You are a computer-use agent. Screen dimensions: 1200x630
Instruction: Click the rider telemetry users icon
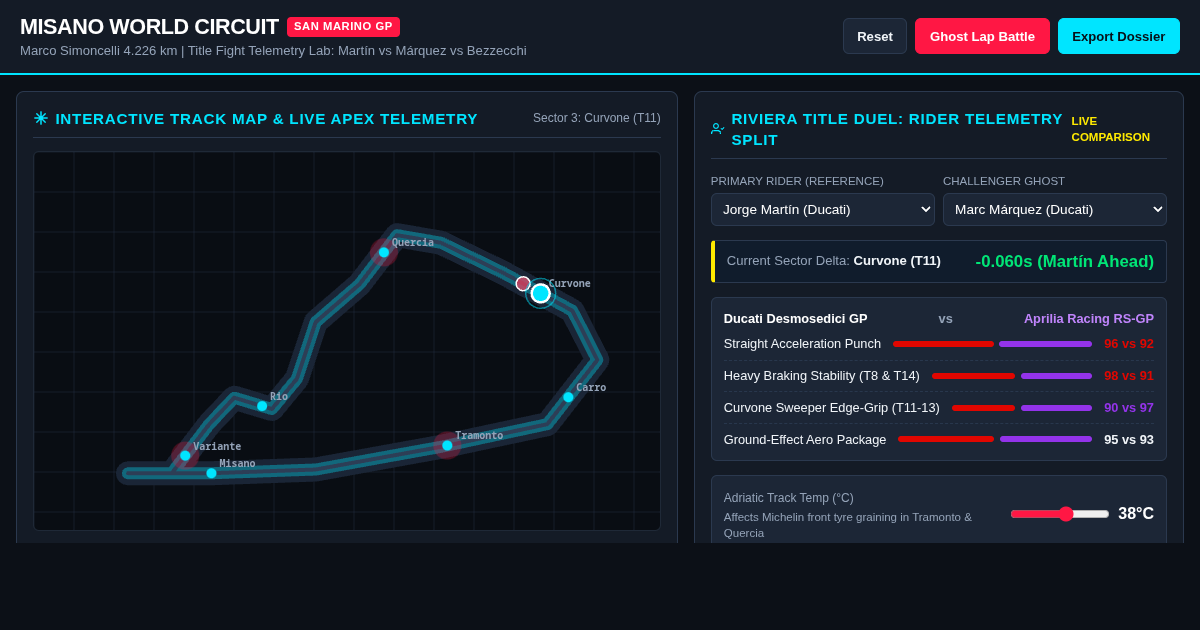pyautogui.click(x=717, y=129)
